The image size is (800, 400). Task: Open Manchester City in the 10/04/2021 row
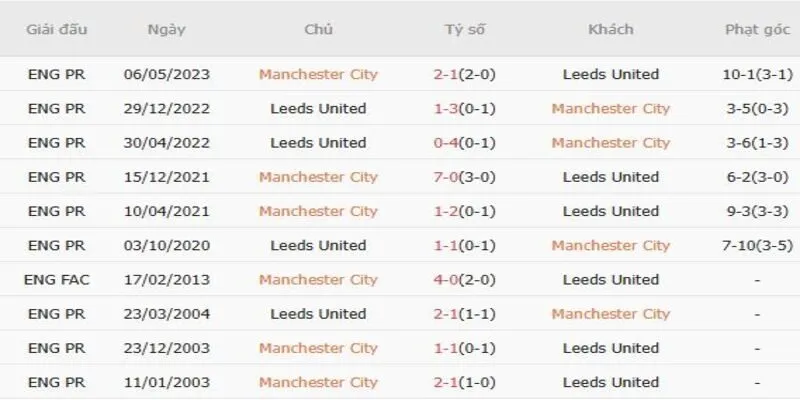(x=318, y=211)
